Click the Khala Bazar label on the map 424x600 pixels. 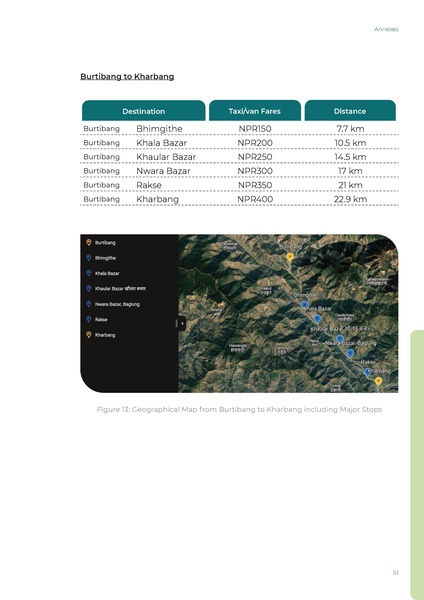click(318, 308)
